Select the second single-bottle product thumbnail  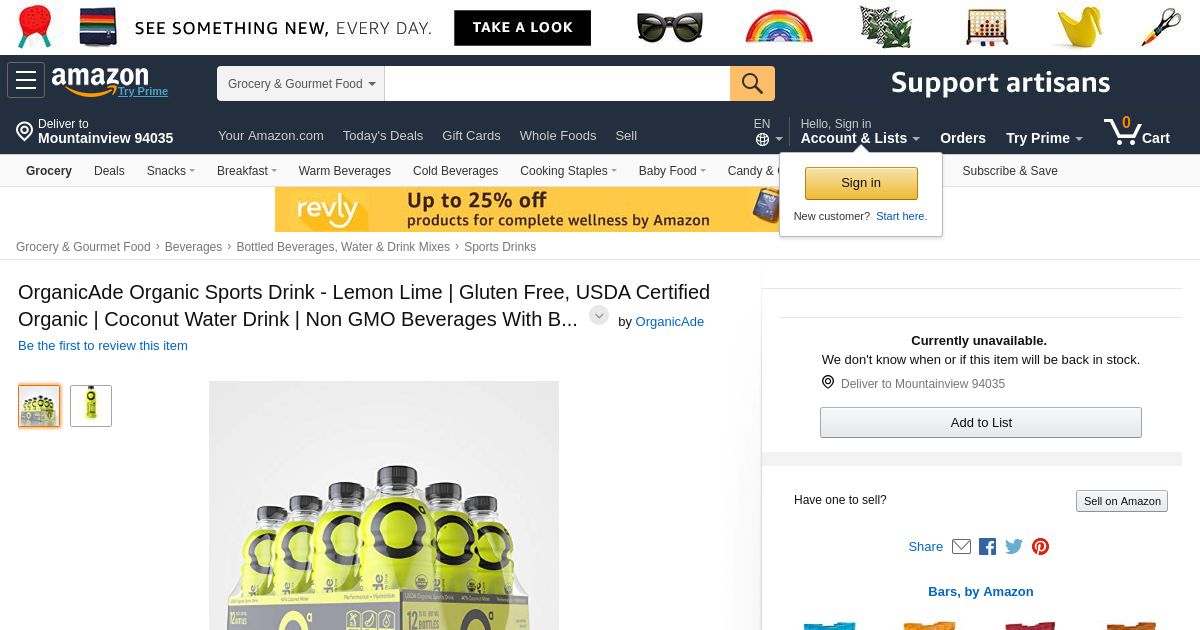point(91,406)
